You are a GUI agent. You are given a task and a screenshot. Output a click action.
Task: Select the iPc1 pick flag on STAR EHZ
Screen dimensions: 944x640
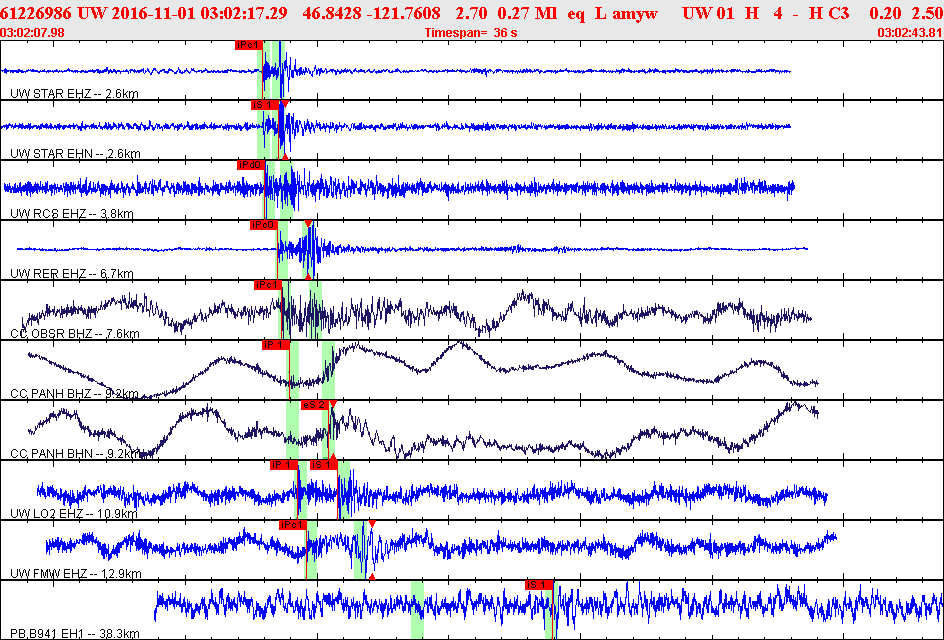pos(249,45)
